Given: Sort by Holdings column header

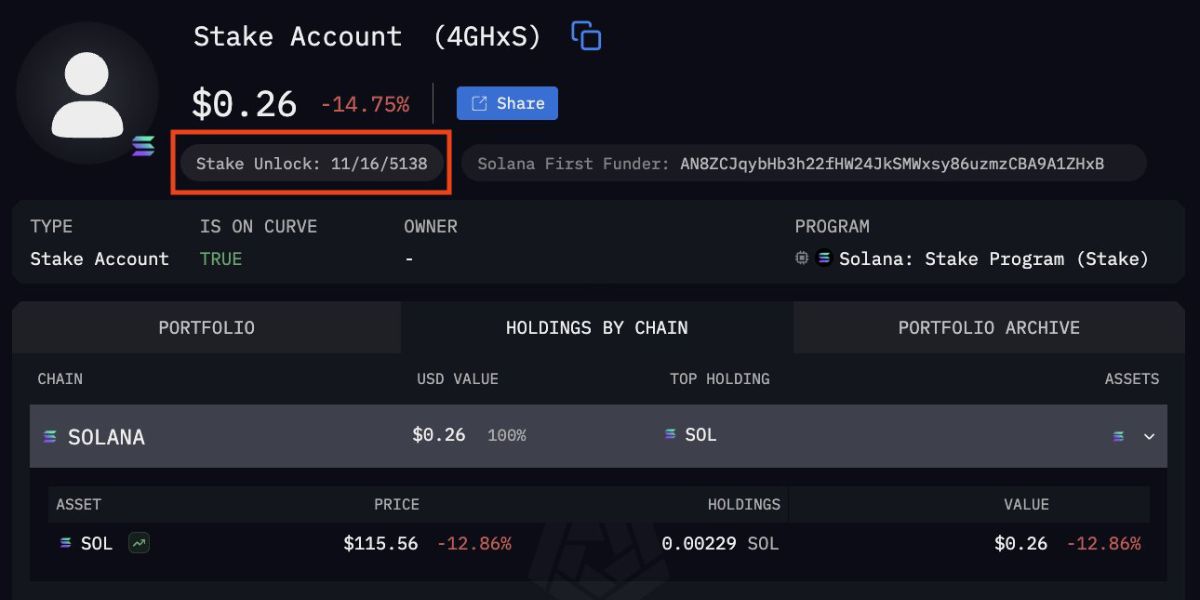Looking at the screenshot, I should [744, 504].
